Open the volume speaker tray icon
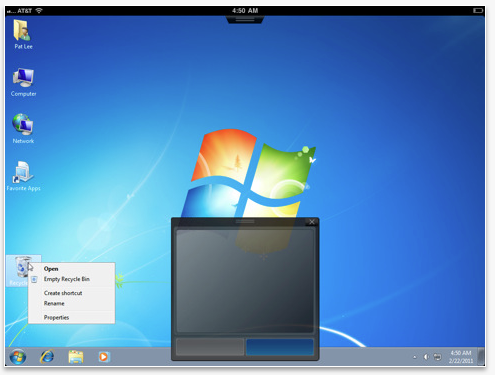Image resolution: width=495 pixels, height=375 pixels. point(426,357)
